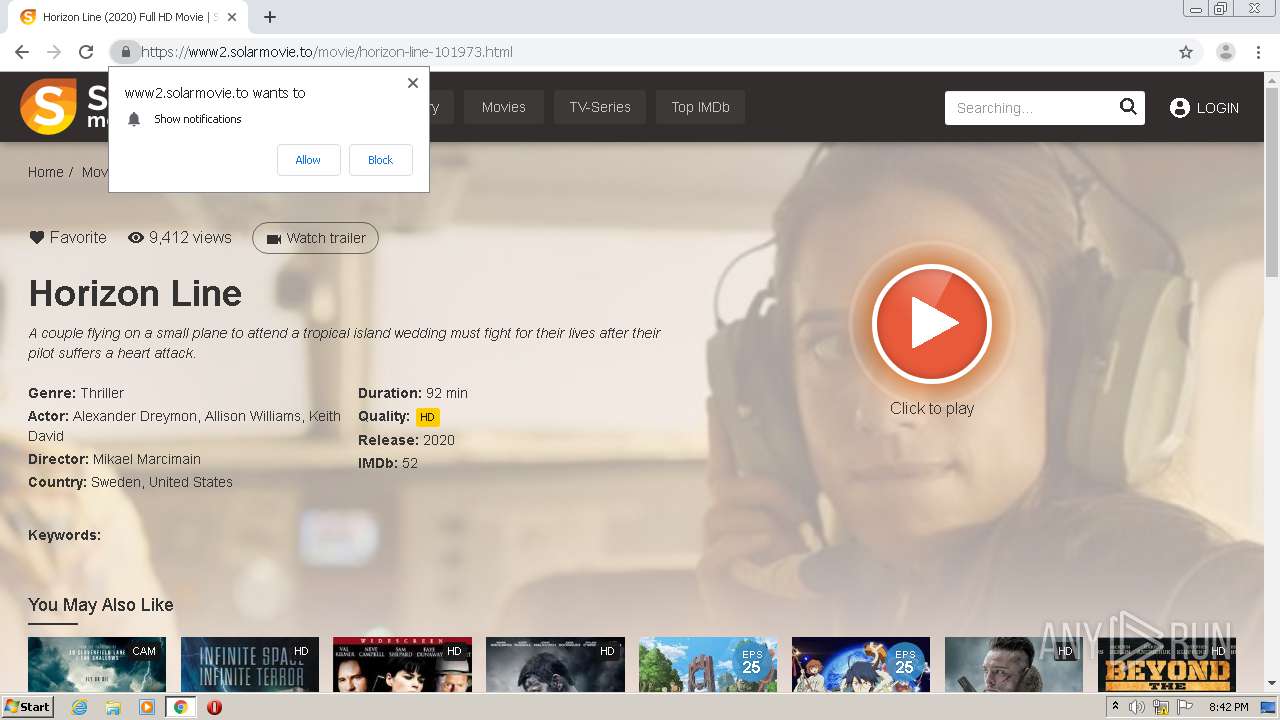The image size is (1280, 720).
Task: Allow notifications from solarmovie
Action: pos(308,160)
